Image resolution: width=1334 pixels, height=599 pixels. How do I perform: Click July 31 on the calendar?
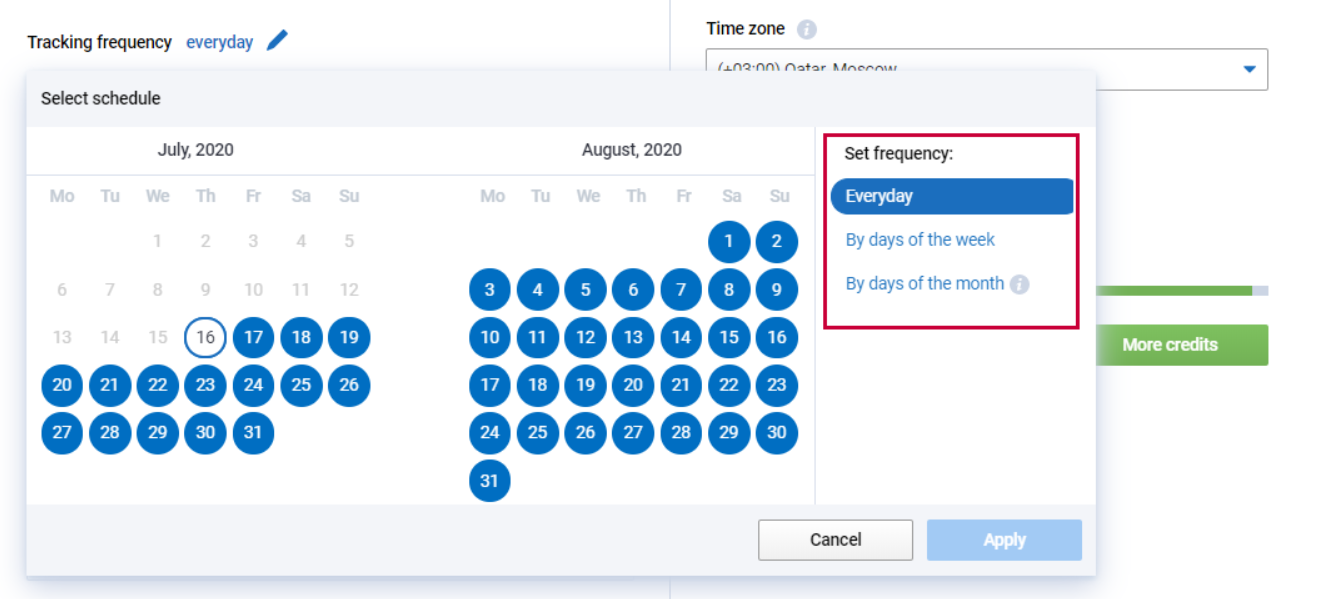[x=253, y=433]
